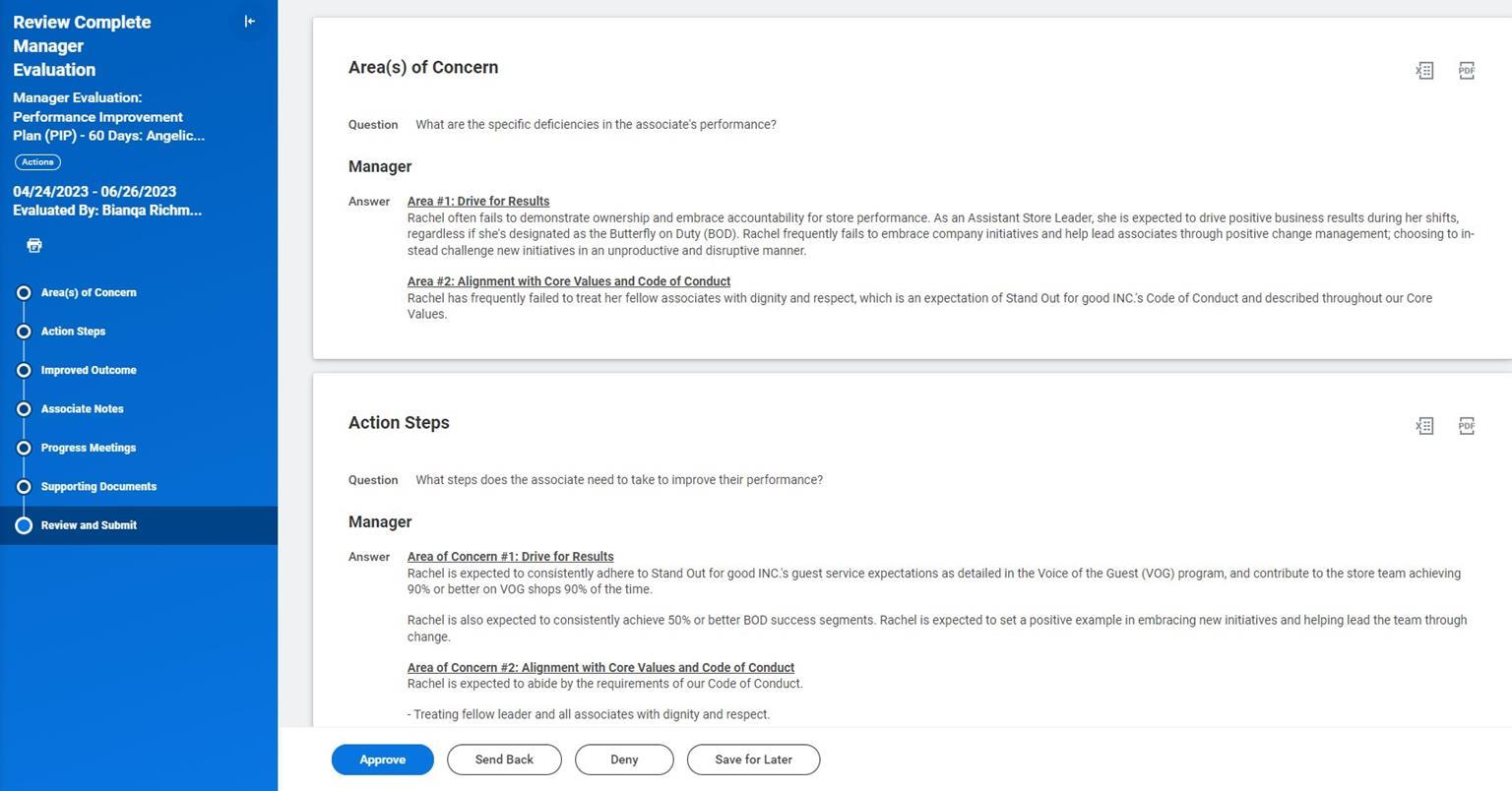Open the Associate Notes step
Viewport: 1512px width, 791px height.
coord(82,408)
